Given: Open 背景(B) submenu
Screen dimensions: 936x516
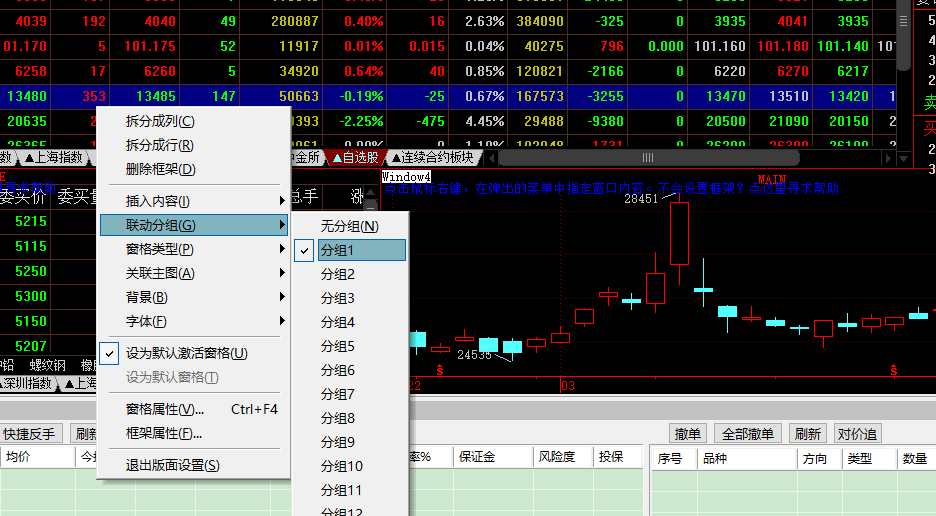Looking at the screenshot, I should click(x=194, y=297).
